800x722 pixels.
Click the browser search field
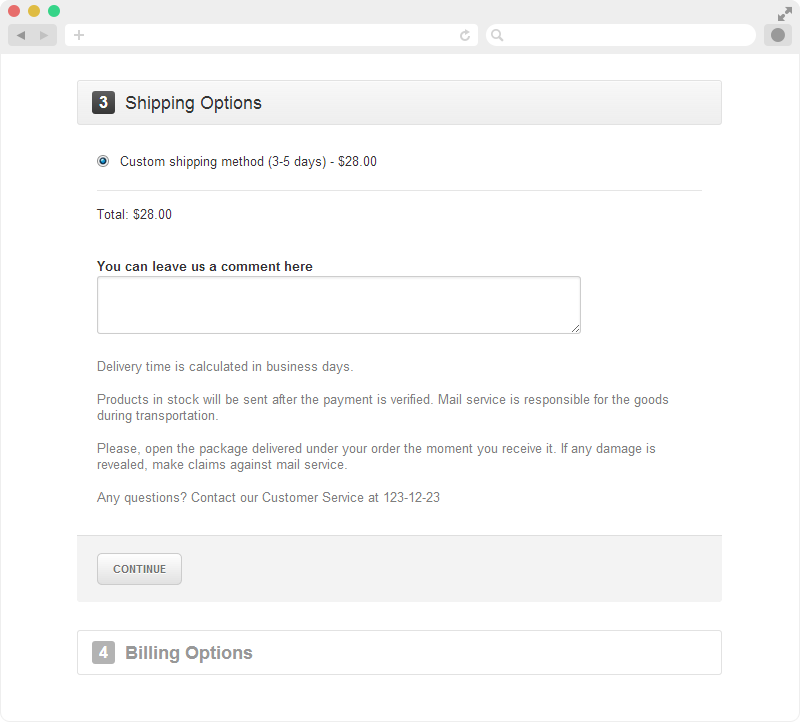point(621,35)
